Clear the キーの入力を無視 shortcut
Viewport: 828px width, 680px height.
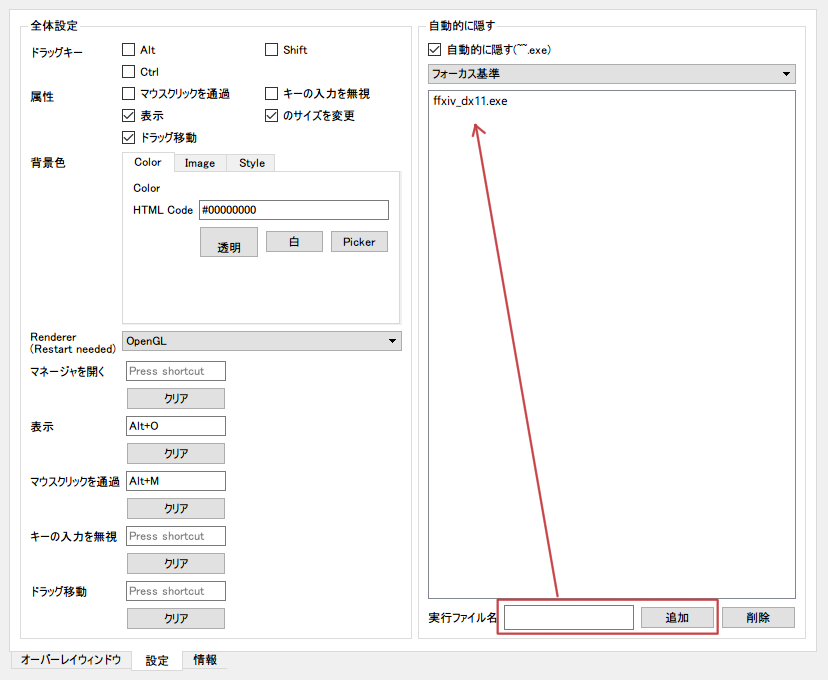pos(176,563)
